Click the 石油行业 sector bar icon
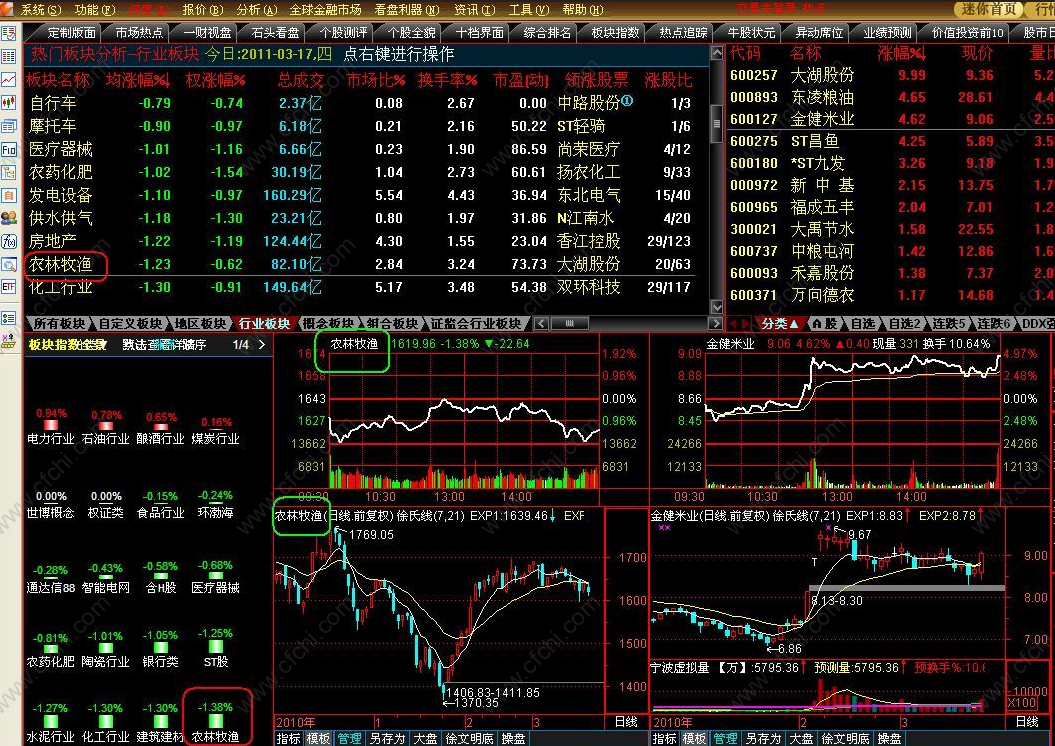Image resolution: width=1055 pixels, height=746 pixels. [x=106, y=426]
